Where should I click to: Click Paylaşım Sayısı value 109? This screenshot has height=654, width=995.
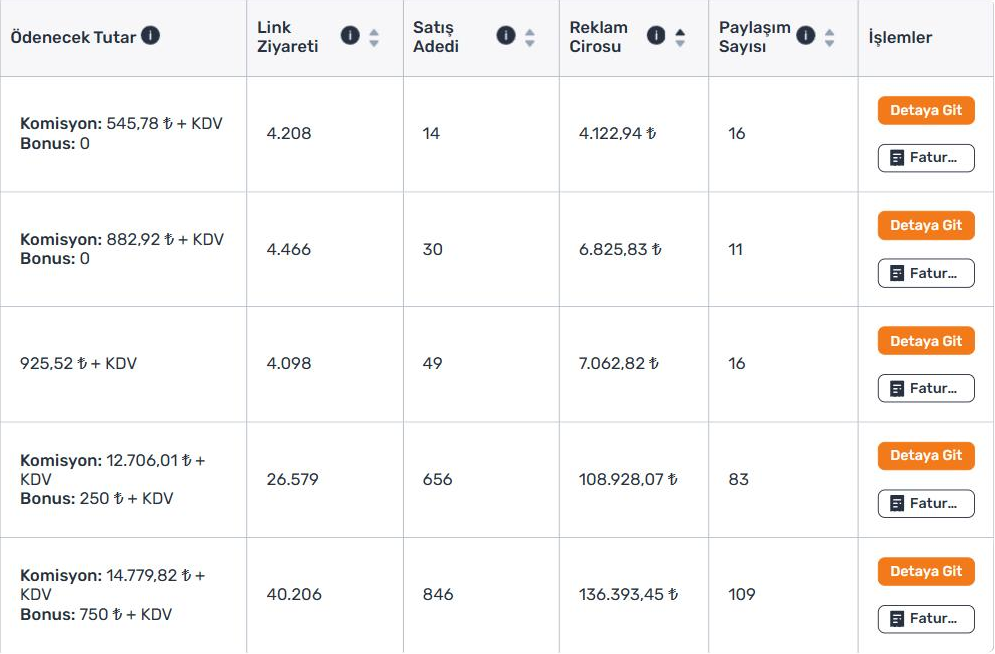pyautogui.click(x=742, y=594)
